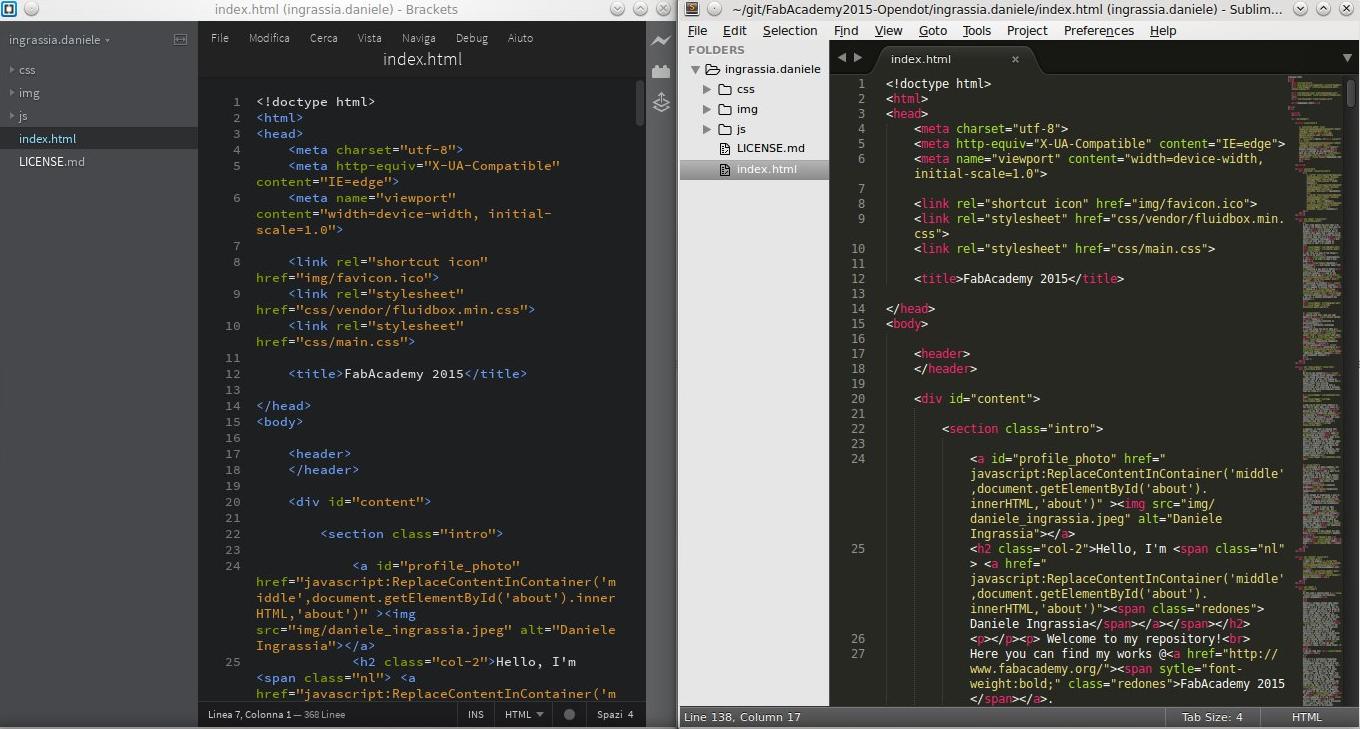The image size is (1360, 729).
Task: Open the Tab Size: 4 selector in Sublime
Action: (x=1212, y=717)
